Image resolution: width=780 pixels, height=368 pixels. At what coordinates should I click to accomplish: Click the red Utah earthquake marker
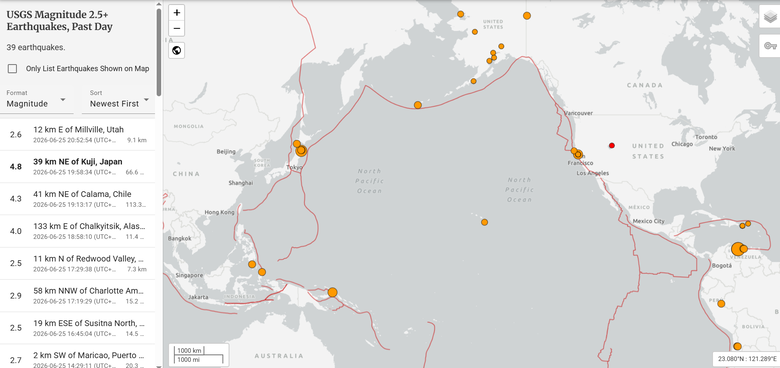tap(612, 145)
